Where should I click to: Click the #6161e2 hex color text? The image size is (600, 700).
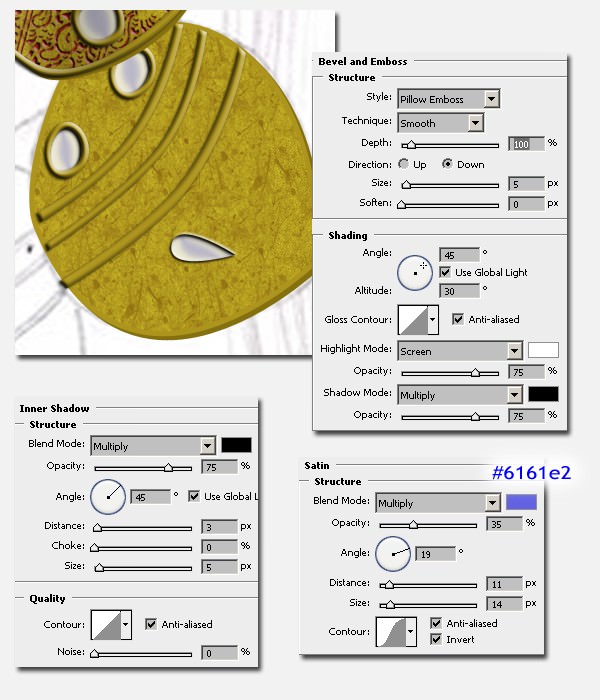coord(531,472)
